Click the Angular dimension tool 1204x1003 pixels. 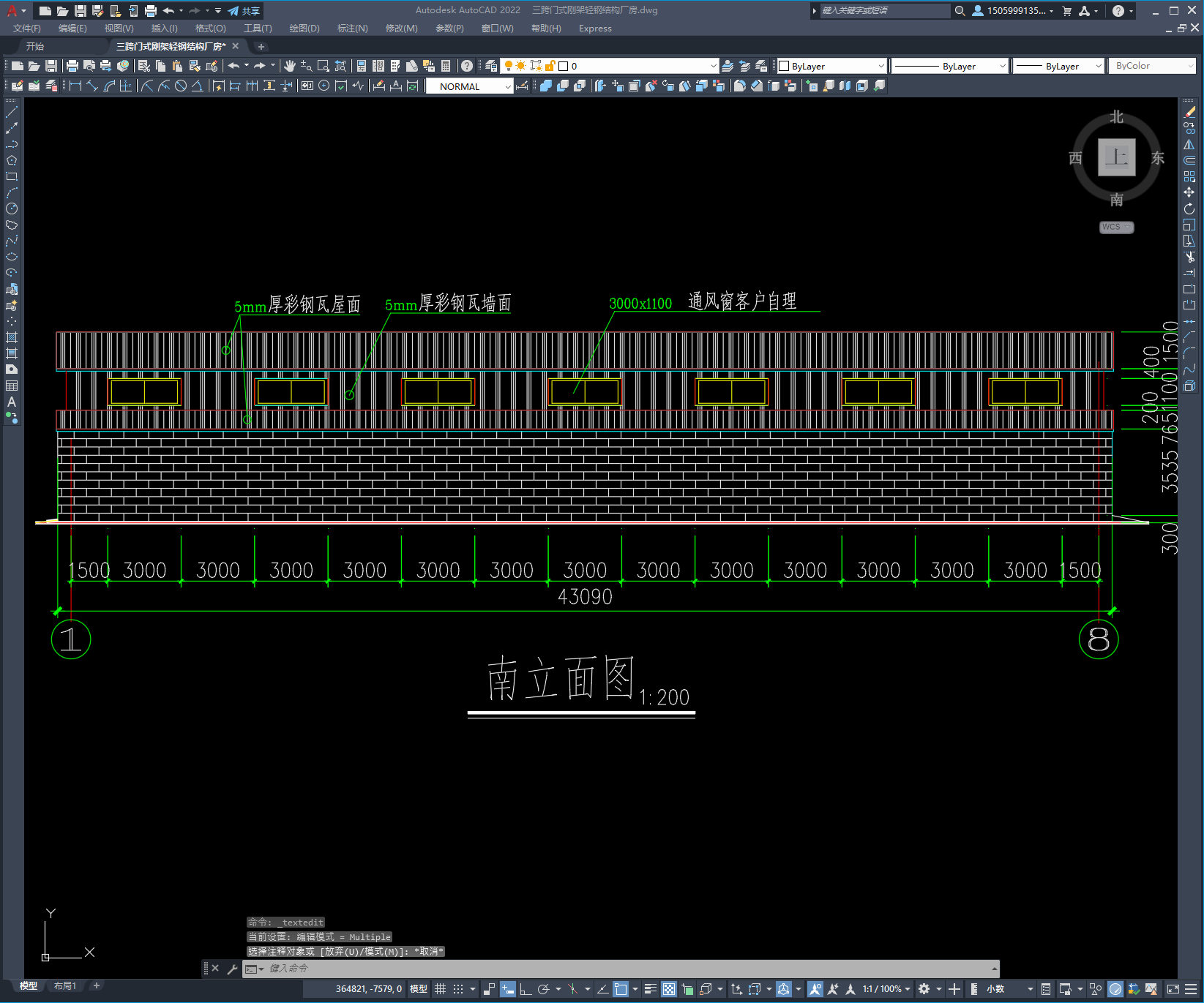tap(198, 86)
